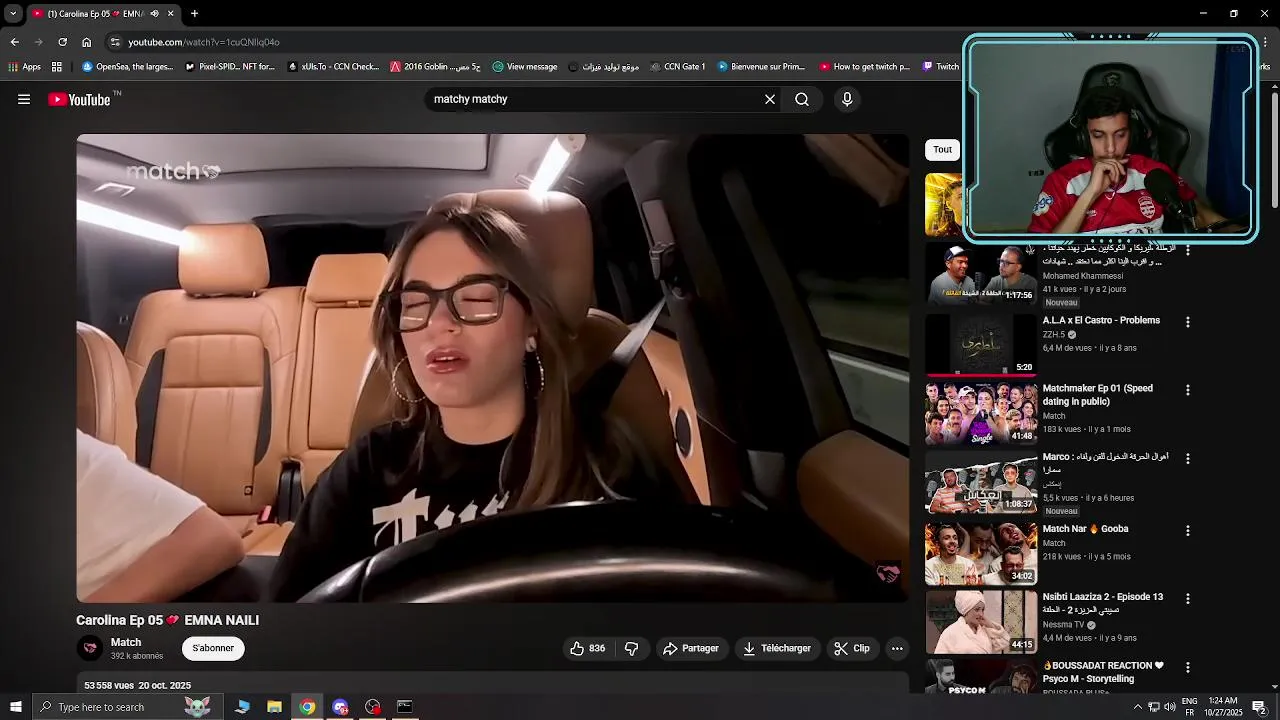Click the magnifier search button
1280x720 pixels.
[x=802, y=99]
